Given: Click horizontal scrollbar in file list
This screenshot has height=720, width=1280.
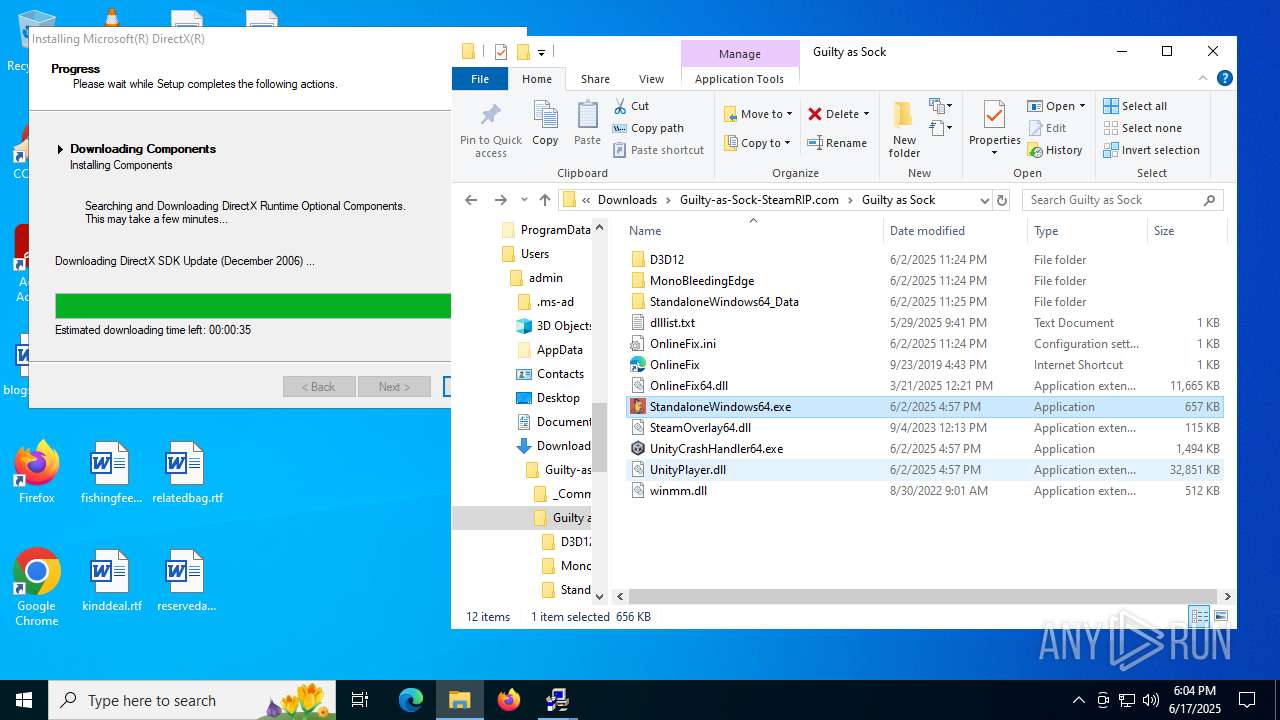Looking at the screenshot, I should [x=922, y=596].
